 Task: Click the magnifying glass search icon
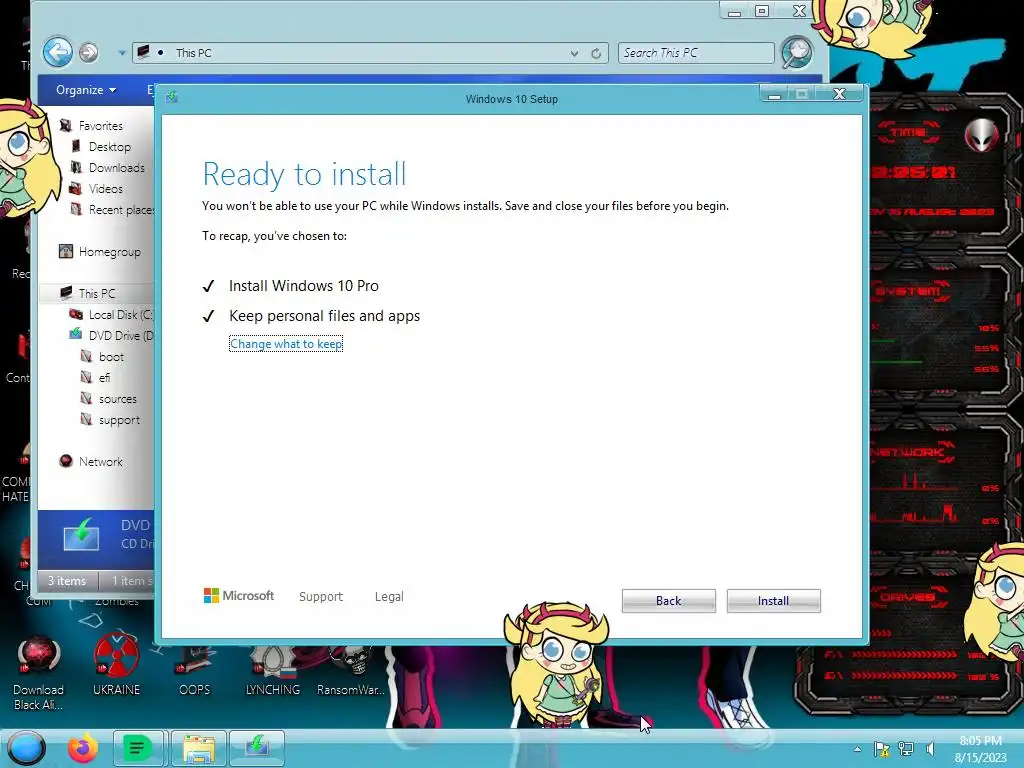(797, 52)
